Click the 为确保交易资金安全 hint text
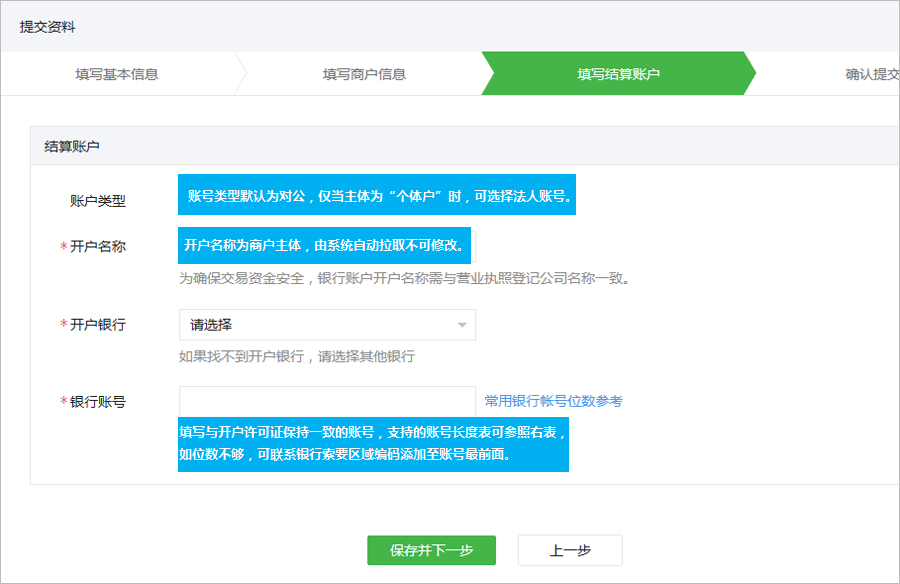 coord(404,279)
